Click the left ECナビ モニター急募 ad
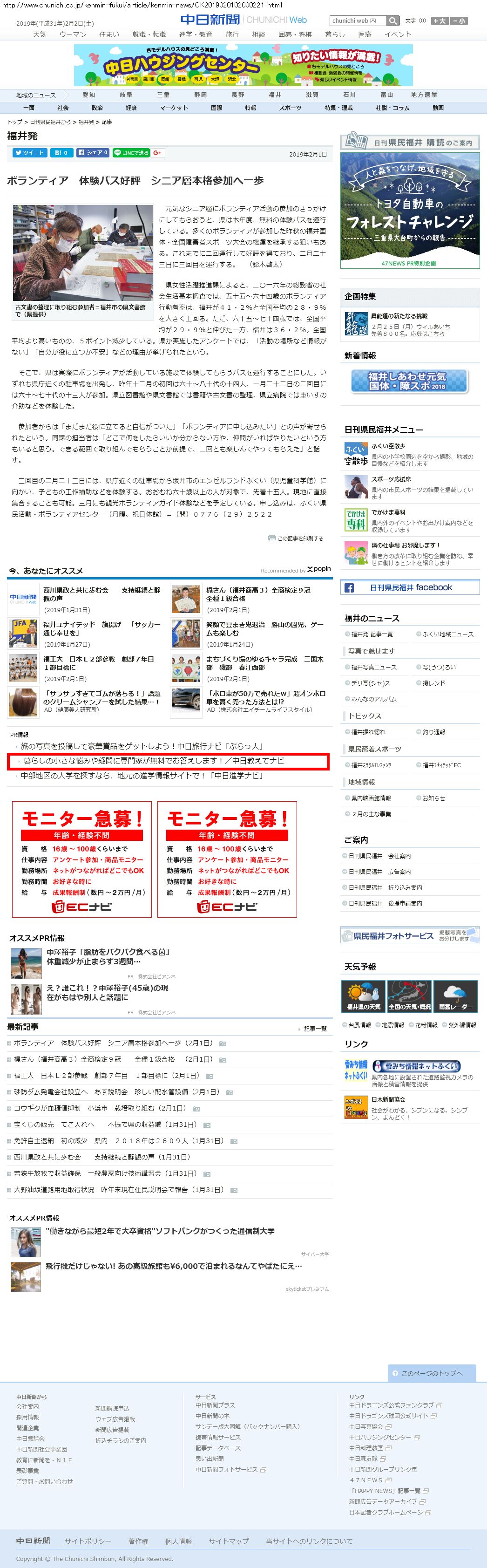Viewport: 487px width, 1568px height. tap(82, 859)
